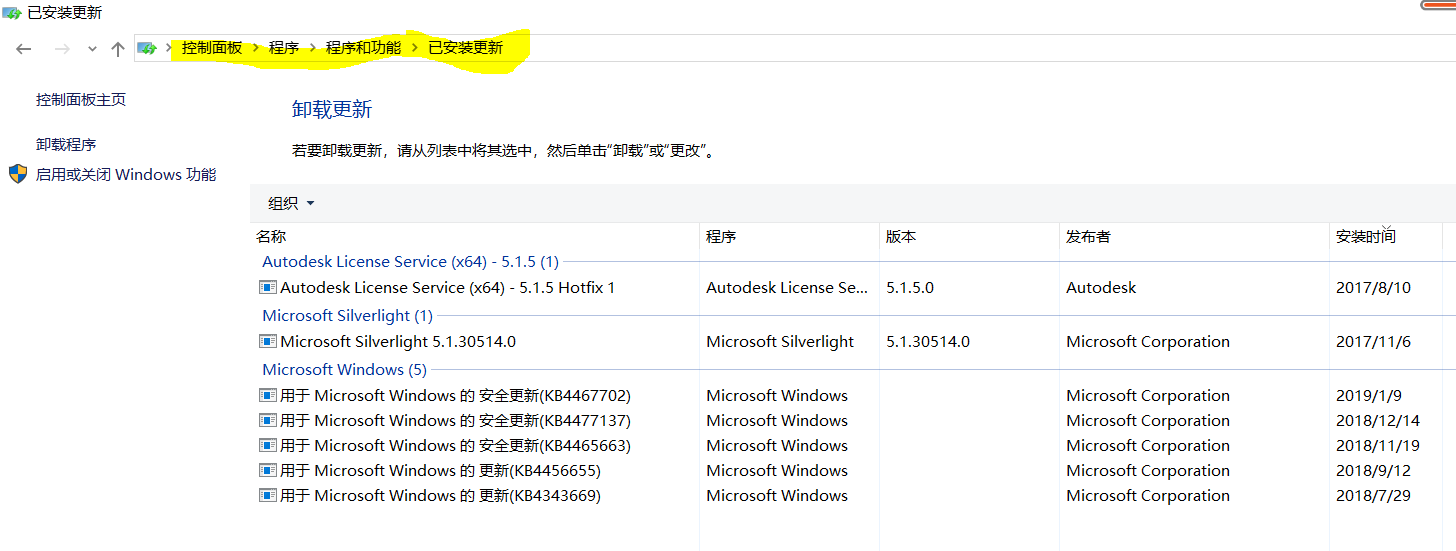
Task: Go up one level with the up arrow
Action: (x=118, y=49)
